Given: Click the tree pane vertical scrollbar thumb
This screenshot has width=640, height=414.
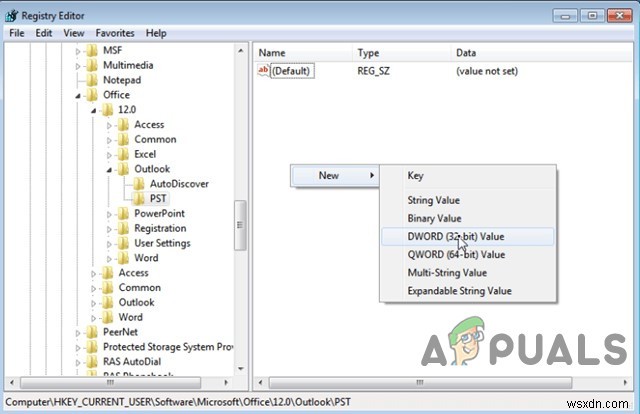Looking at the screenshot, I should (x=240, y=225).
